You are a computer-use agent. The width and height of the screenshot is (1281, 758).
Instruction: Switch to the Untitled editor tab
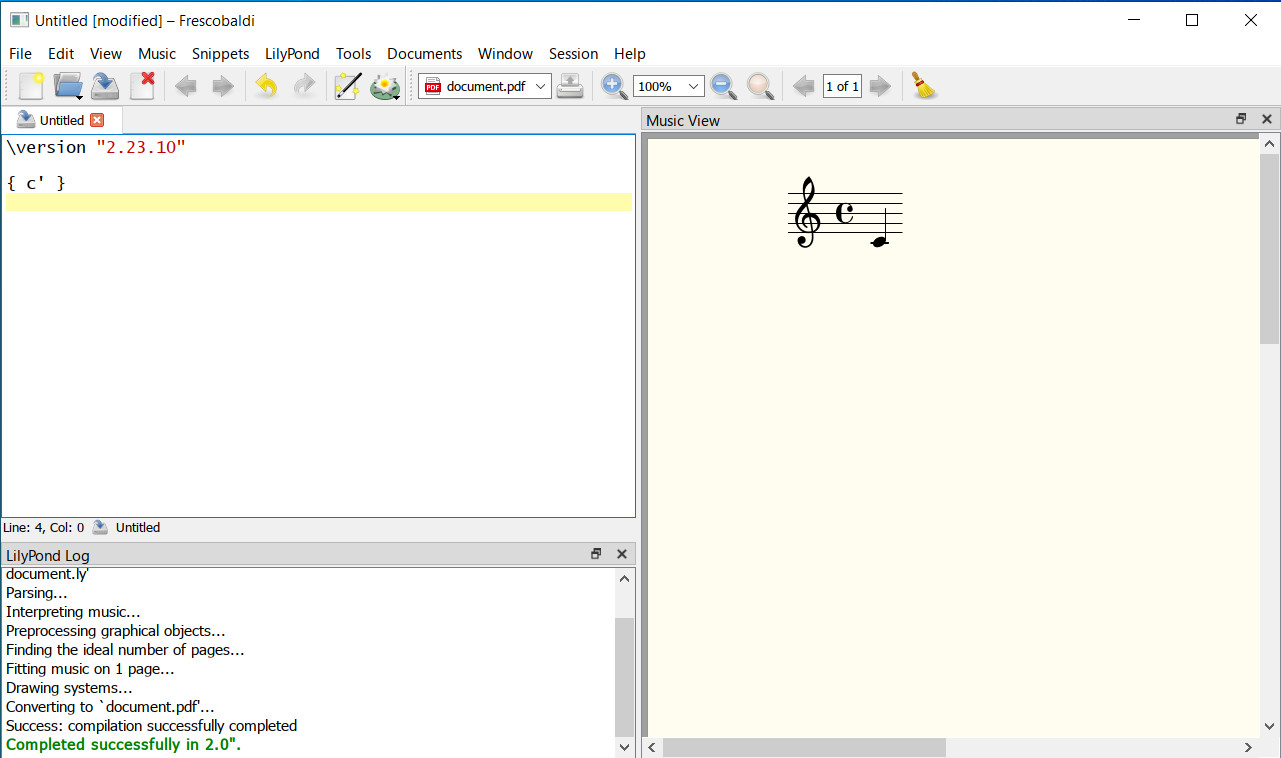coord(60,119)
